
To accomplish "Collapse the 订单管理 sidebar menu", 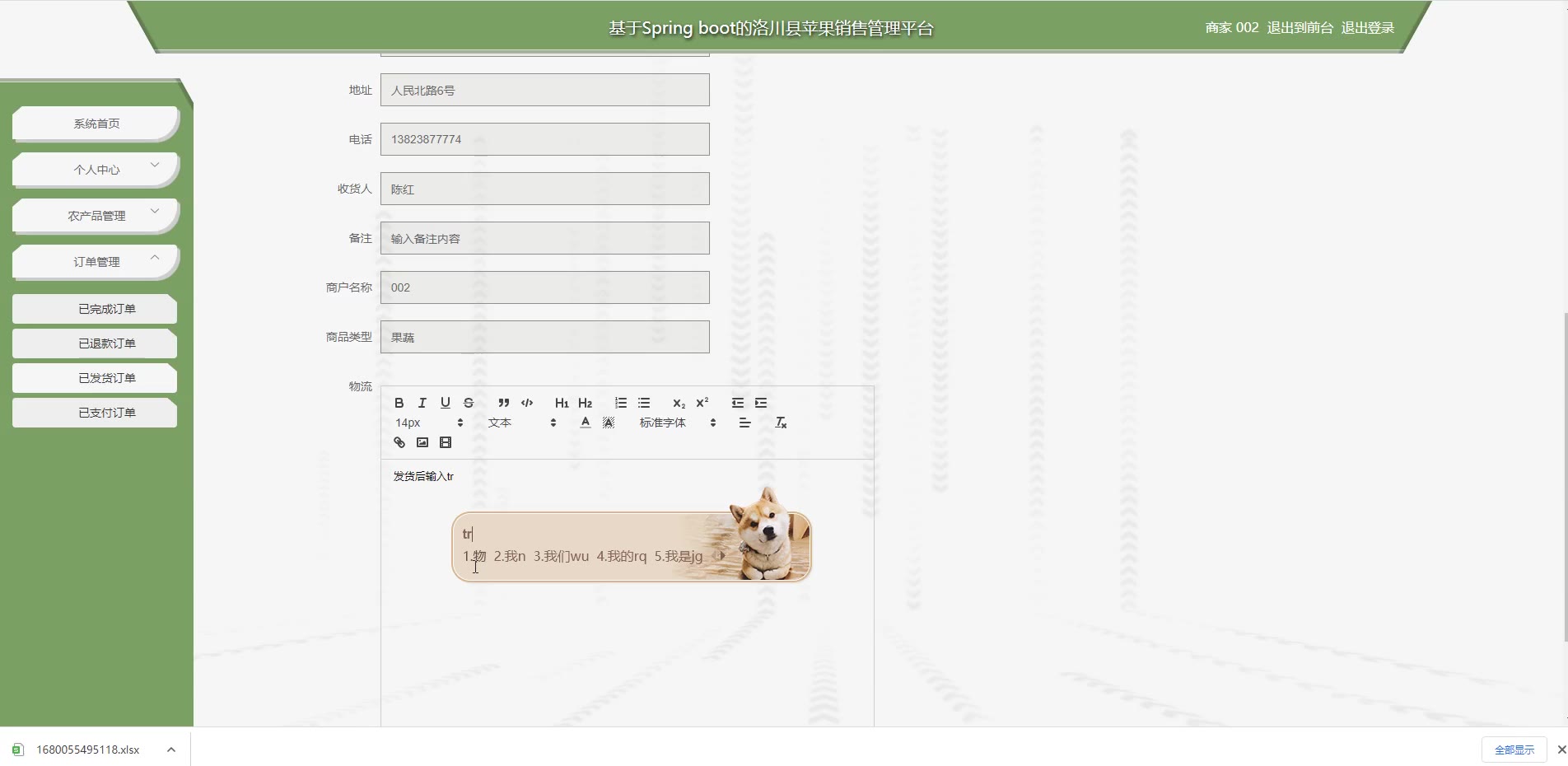I will point(96,262).
